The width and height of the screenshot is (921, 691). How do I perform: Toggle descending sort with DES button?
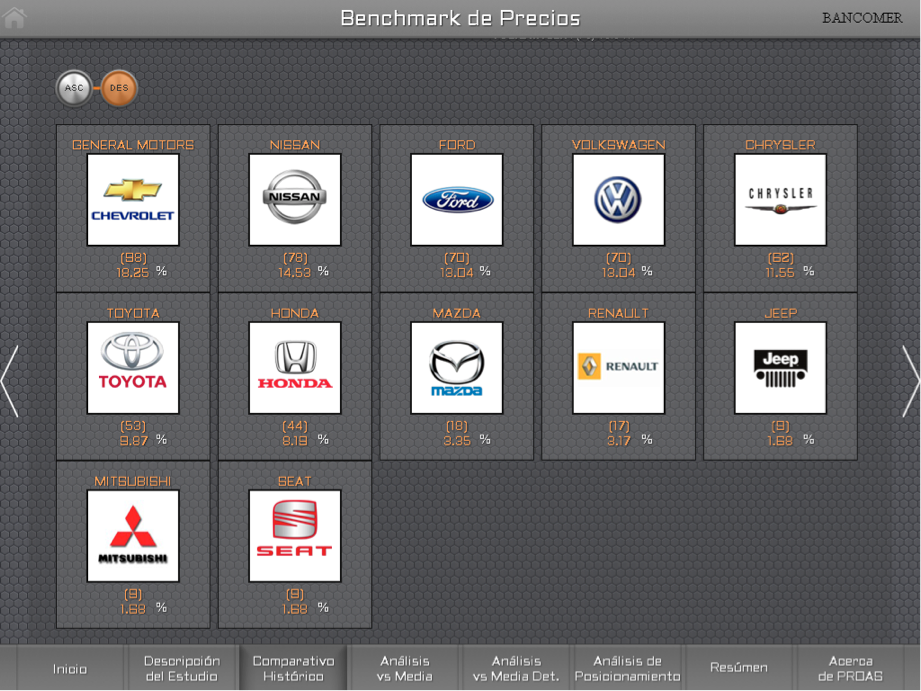point(119,88)
